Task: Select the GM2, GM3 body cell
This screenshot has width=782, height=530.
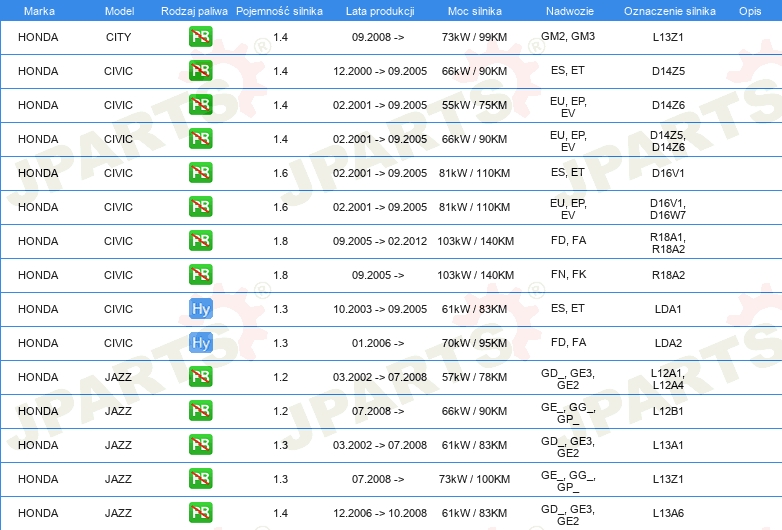Action: 568,36
